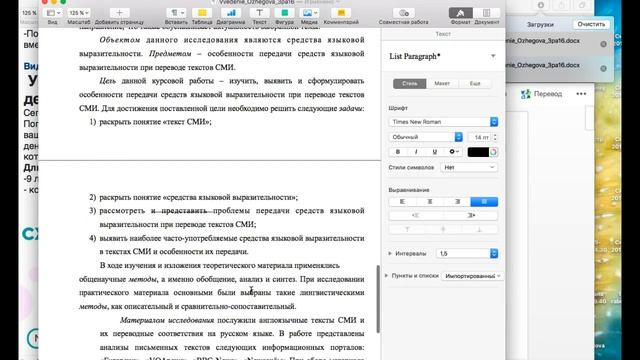Switch to the Стиль tab
Viewport: 640px width, 360px height.
click(x=409, y=83)
